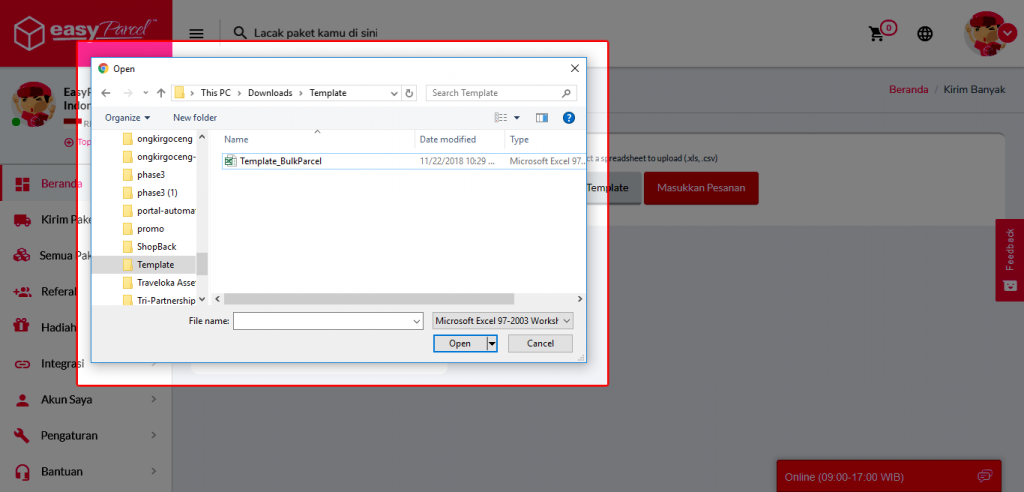Click the Change your view icon

[x=501, y=118]
